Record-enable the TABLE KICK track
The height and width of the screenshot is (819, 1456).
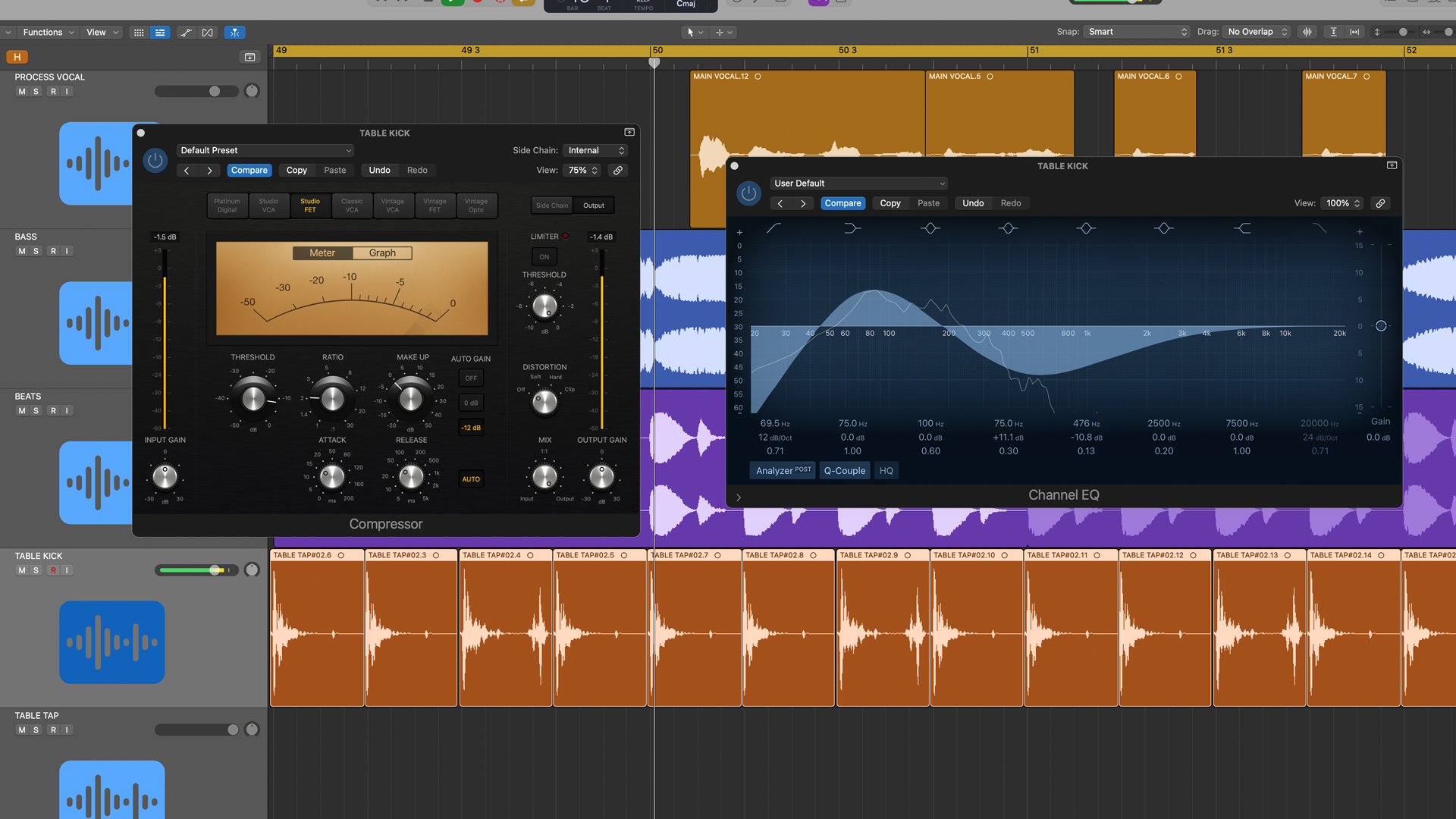coord(53,571)
